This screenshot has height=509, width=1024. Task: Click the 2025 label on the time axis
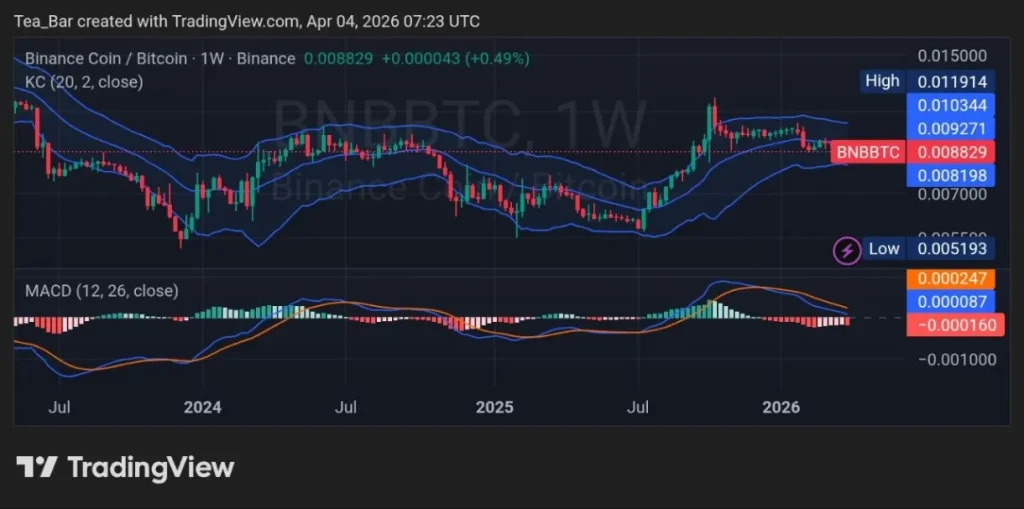pyautogui.click(x=495, y=408)
